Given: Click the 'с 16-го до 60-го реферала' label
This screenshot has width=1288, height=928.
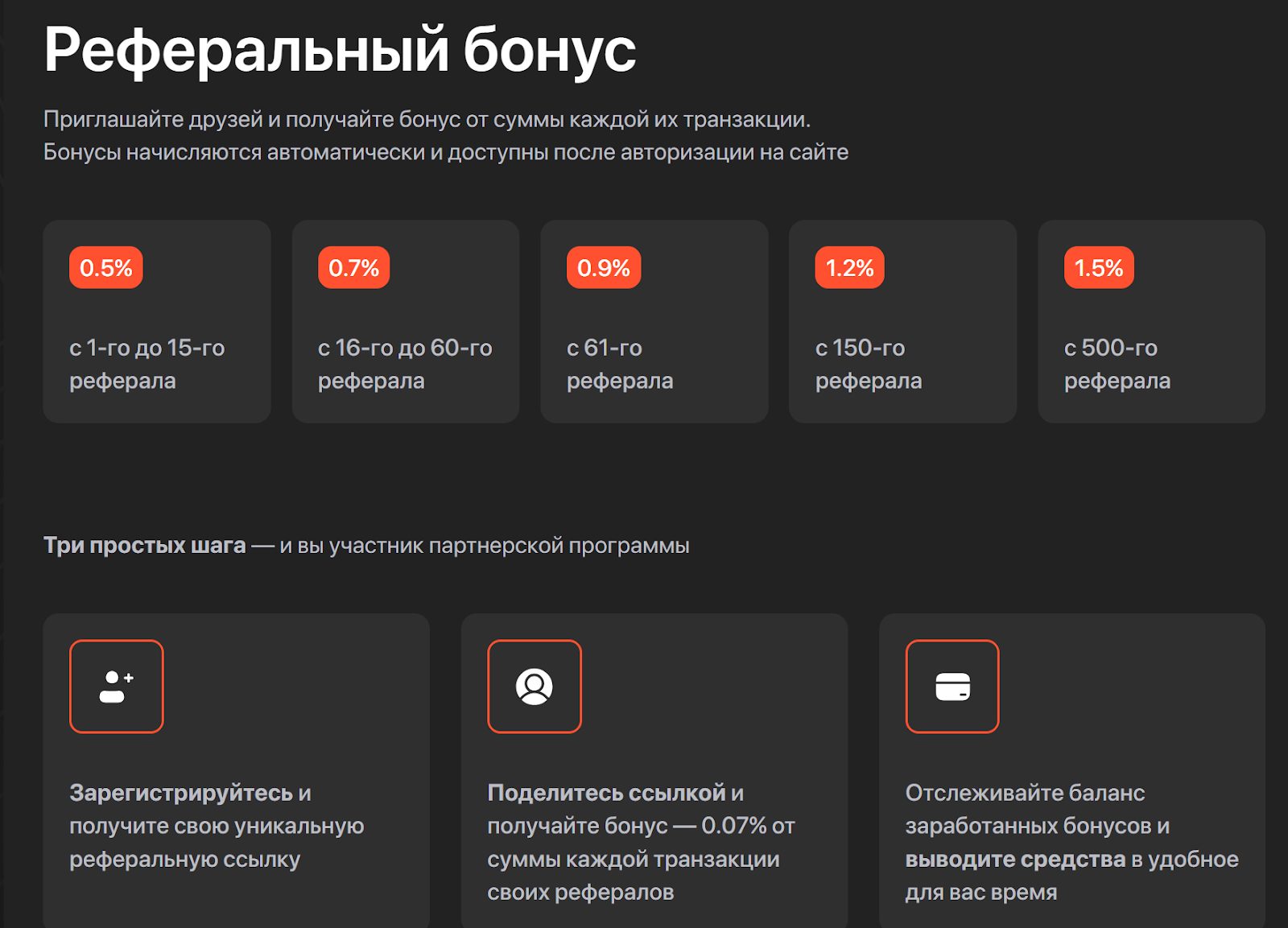Looking at the screenshot, I should (x=404, y=364).
